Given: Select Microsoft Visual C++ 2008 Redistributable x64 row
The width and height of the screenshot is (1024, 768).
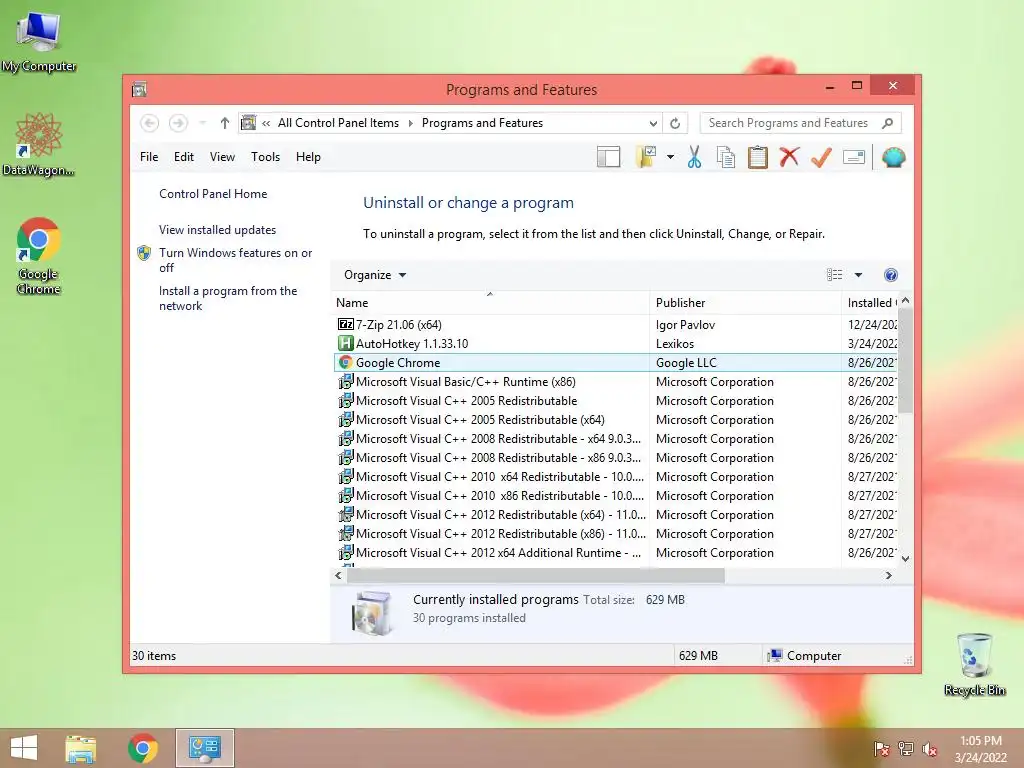Looking at the screenshot, I should click(616, 438).
